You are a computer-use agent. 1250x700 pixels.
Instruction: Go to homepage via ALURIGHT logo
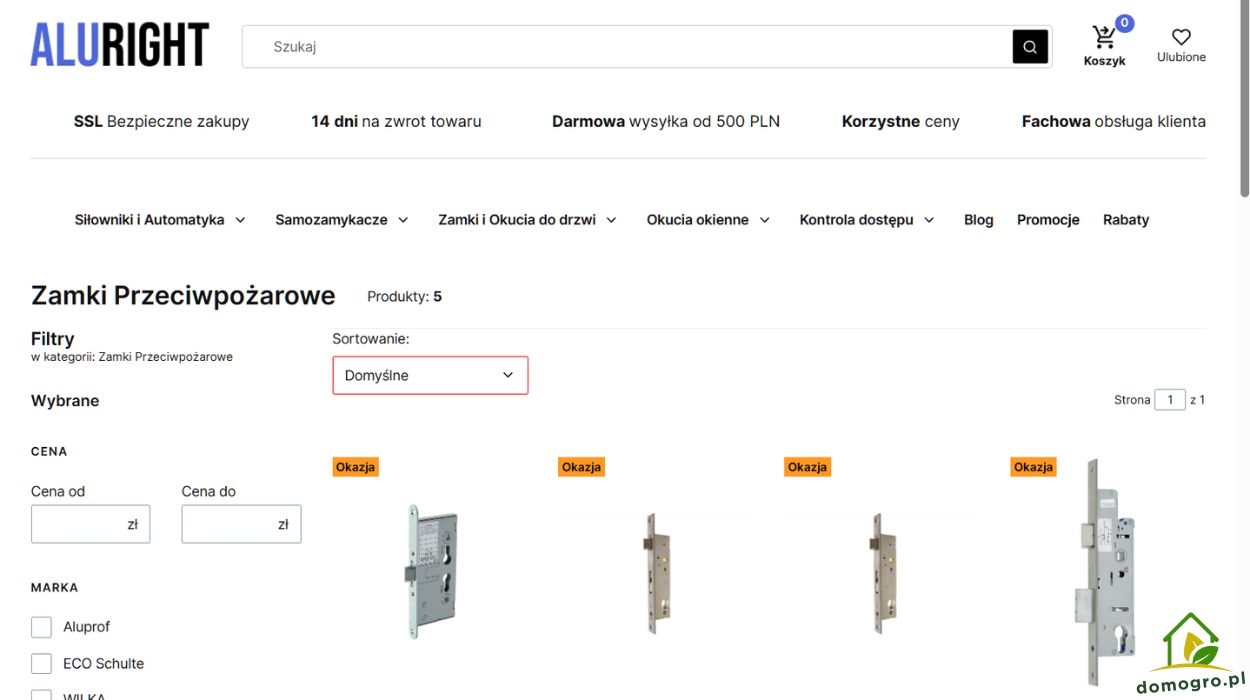click(x=120, y=45)
